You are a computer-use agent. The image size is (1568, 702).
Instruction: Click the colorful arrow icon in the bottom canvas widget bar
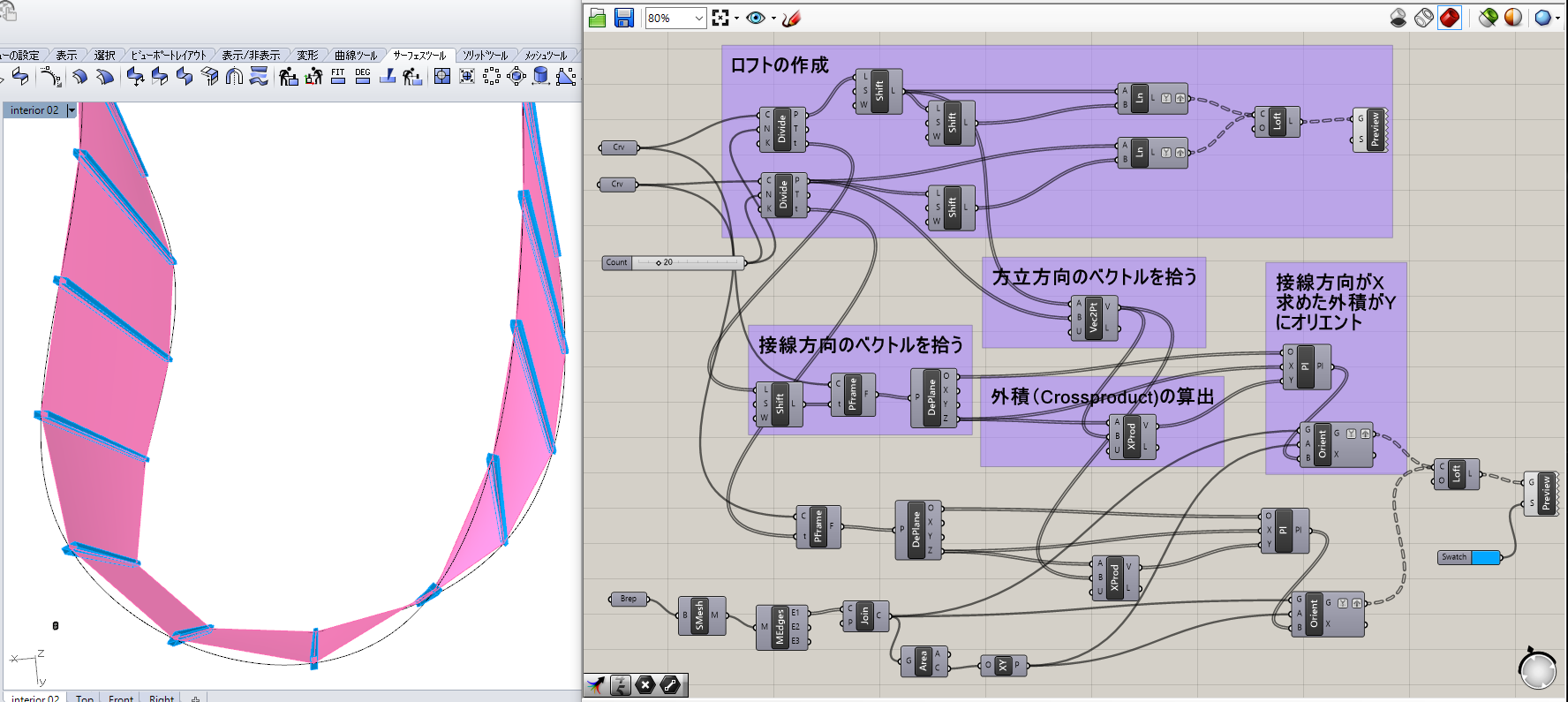596,685
